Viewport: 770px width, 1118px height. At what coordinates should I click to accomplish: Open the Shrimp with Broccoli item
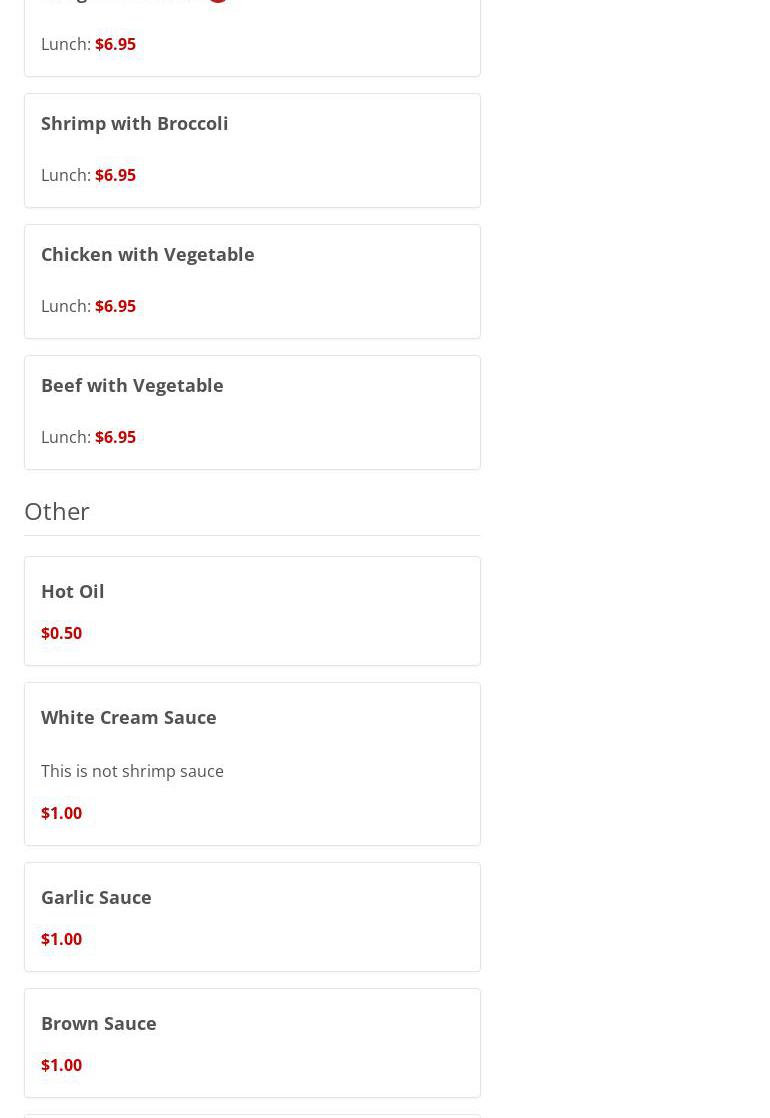coord(134,123)
